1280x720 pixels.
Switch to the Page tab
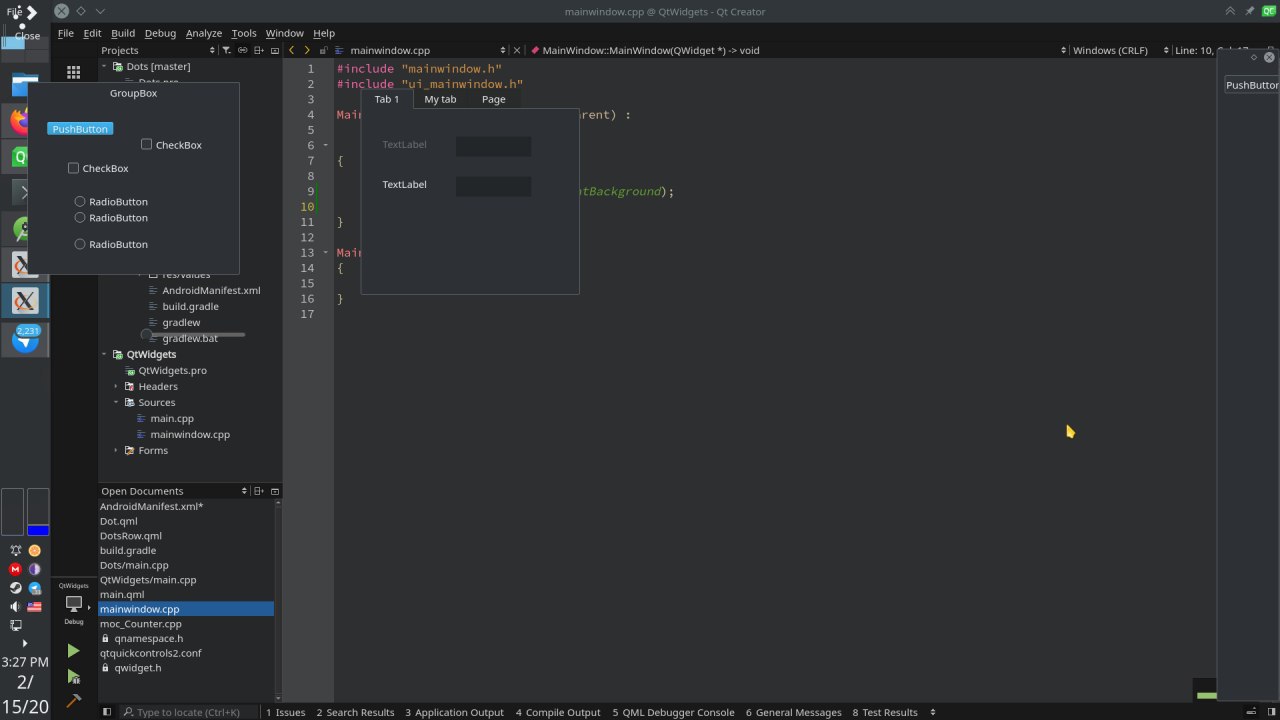(x=493, y=99)
